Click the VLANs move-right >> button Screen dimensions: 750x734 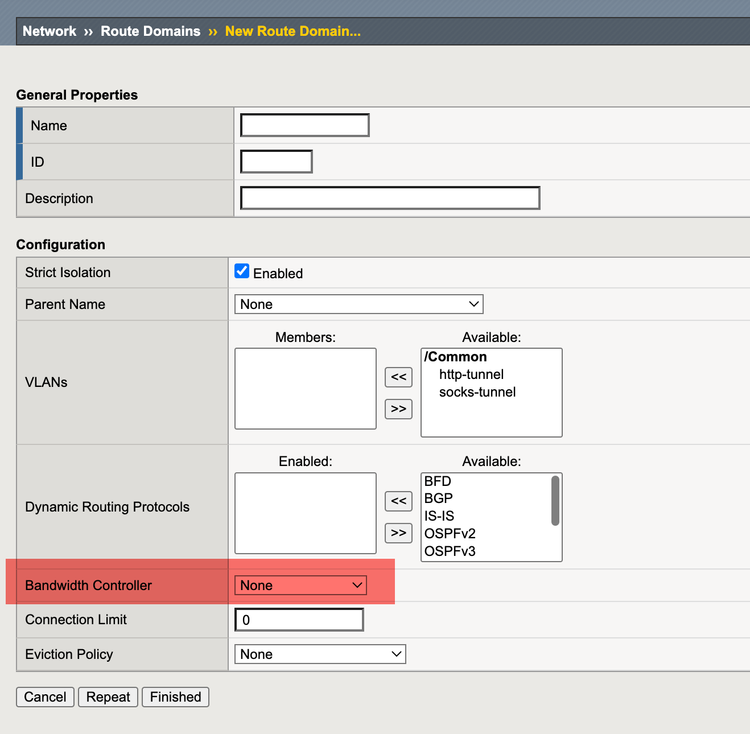coord(398,409)
